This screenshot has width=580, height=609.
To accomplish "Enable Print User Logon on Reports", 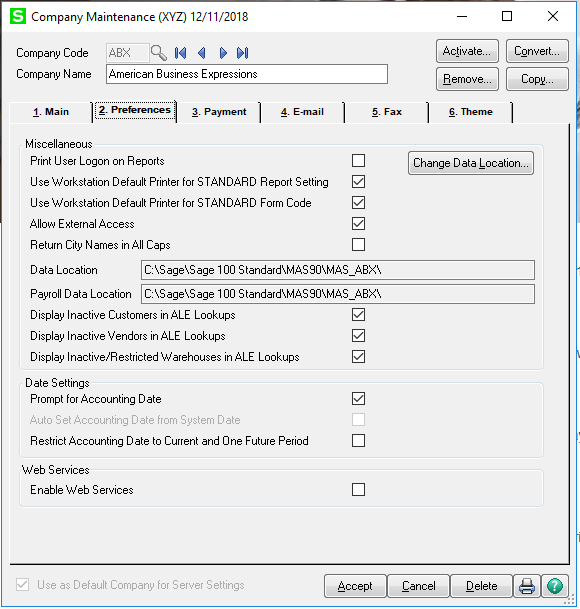I will 358,160.
